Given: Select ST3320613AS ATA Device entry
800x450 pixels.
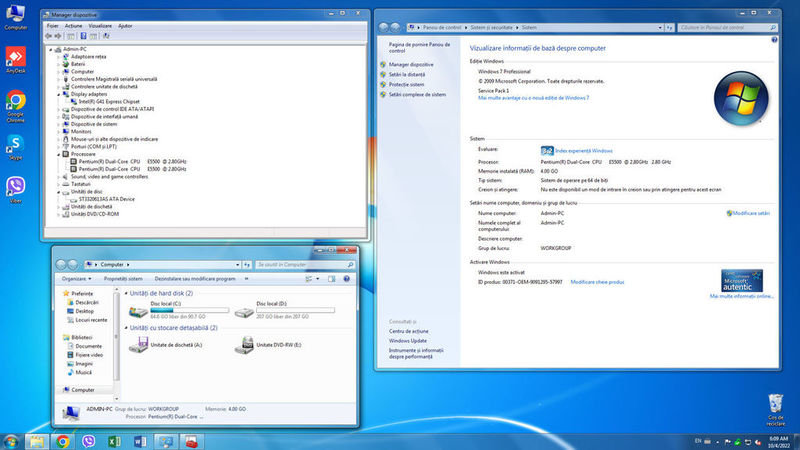Looking at the screenshot, I should [107, 199].
